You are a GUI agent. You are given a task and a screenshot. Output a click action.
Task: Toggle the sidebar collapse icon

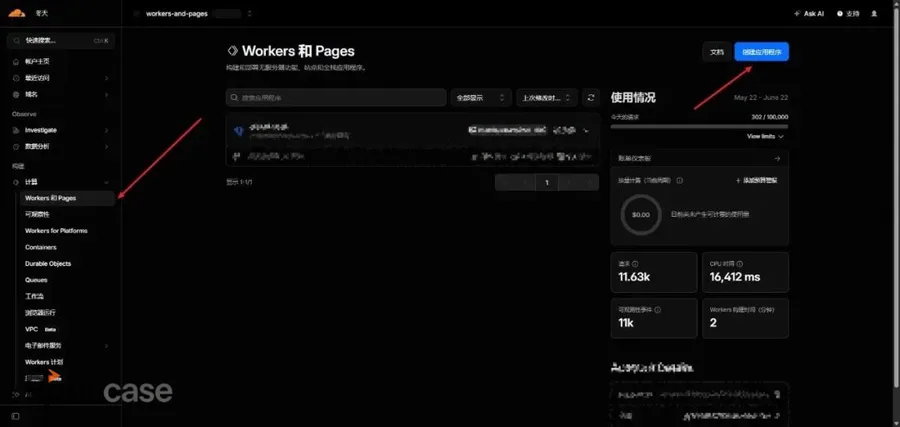click(15, 416)
